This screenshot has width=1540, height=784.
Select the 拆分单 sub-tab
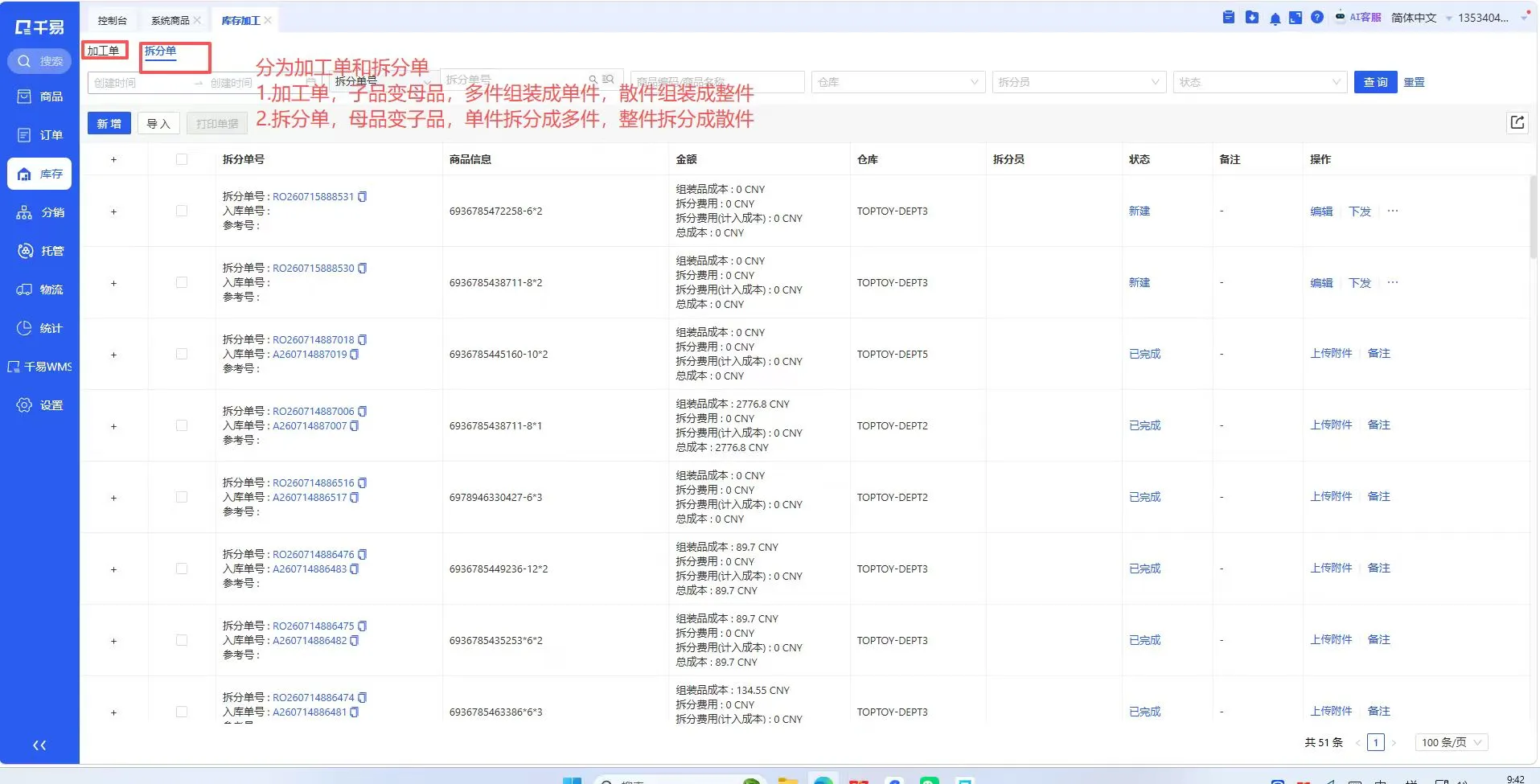160,51
